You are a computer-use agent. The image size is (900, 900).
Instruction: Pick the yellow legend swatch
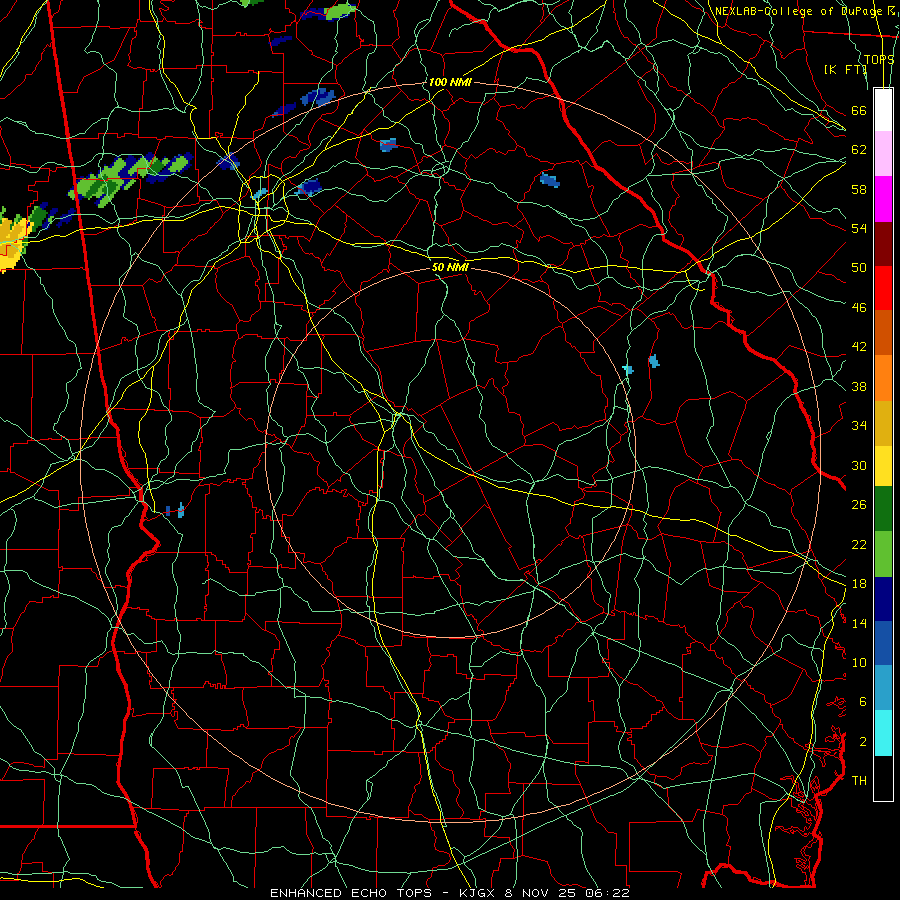[x=883, y=466]
